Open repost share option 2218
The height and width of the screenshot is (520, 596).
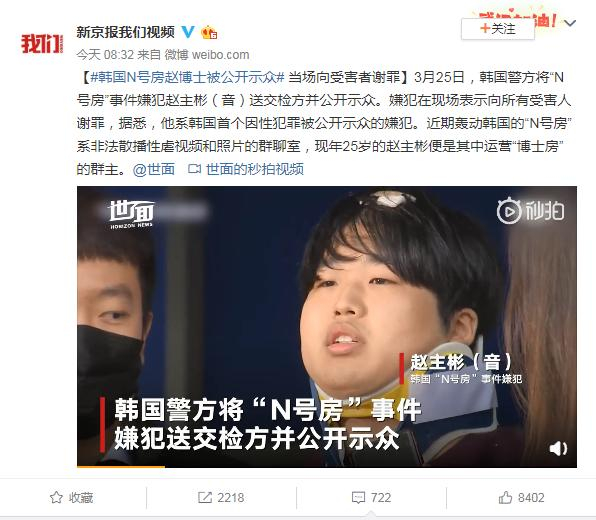(221, 498)
